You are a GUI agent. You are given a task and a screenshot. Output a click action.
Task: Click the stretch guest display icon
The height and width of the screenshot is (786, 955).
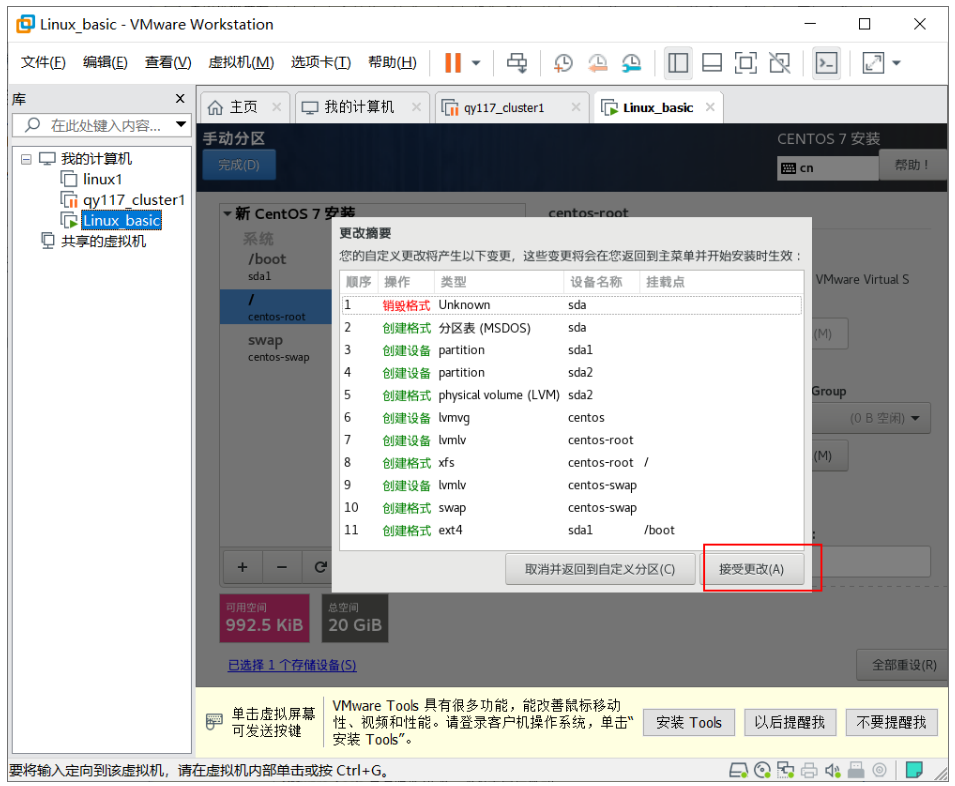pos(873,62)
